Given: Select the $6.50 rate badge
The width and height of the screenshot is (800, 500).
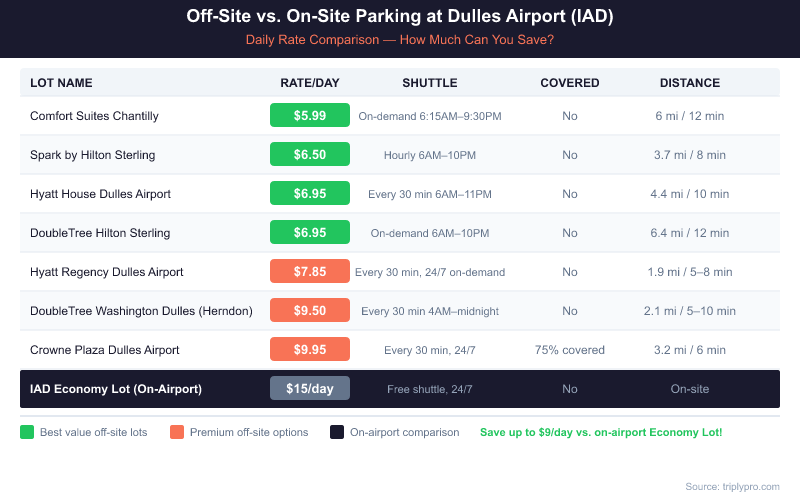Looking at the screenshot, I should 310,155.
